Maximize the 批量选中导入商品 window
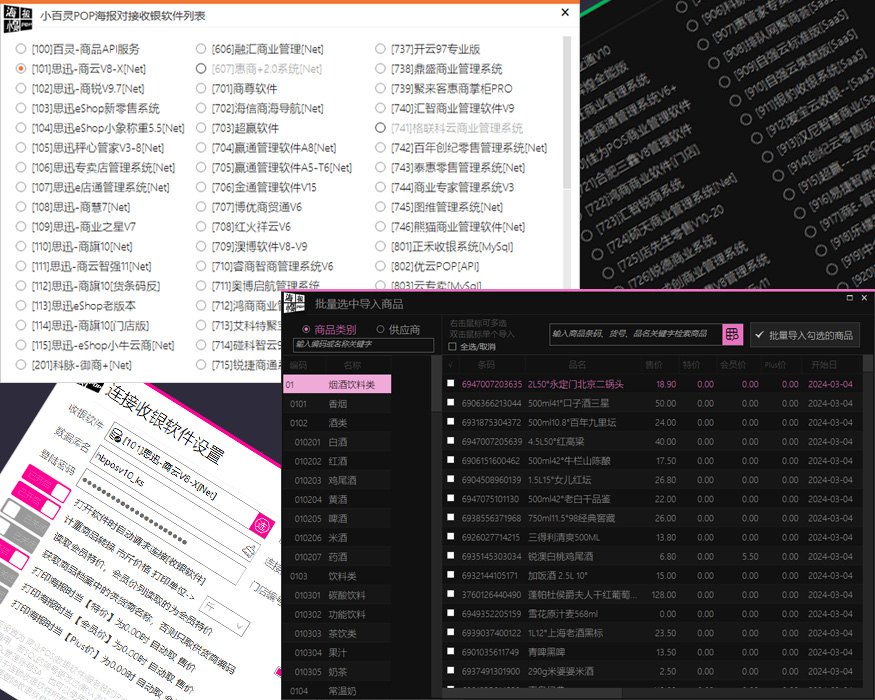 (x=850, y=298)
